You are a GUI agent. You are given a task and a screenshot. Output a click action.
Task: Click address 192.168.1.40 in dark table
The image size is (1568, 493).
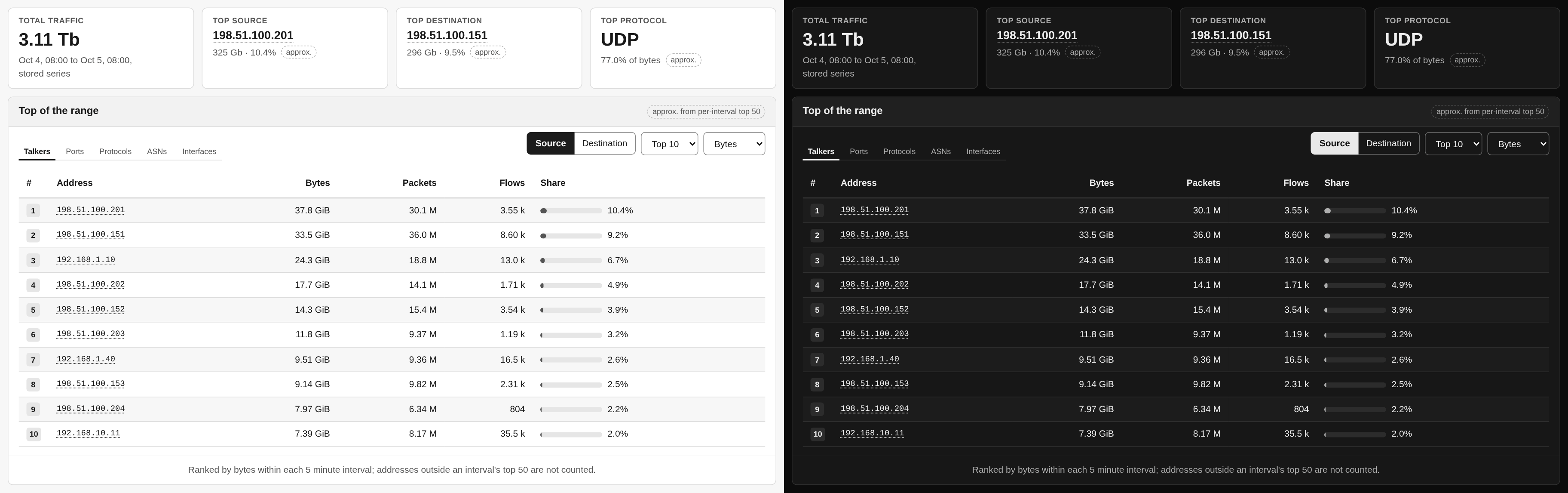[870, 359]
